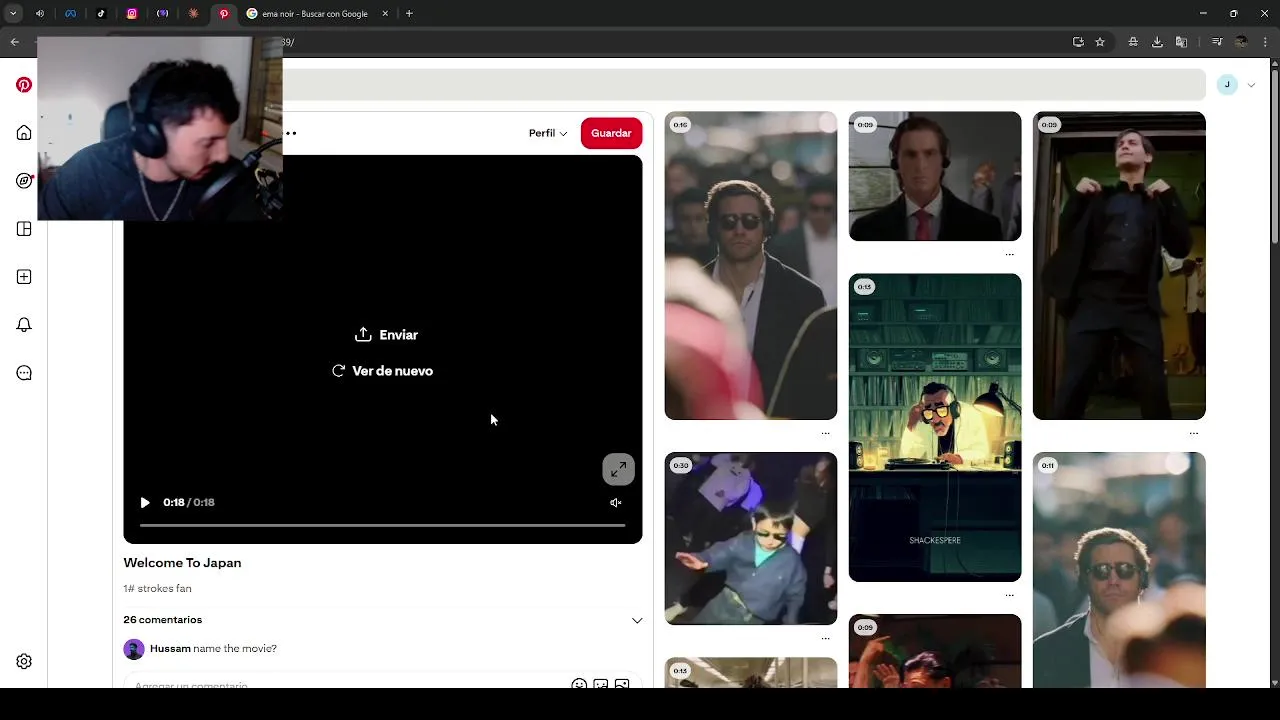Switch to the audio-playing browser tab

[40, 14]
